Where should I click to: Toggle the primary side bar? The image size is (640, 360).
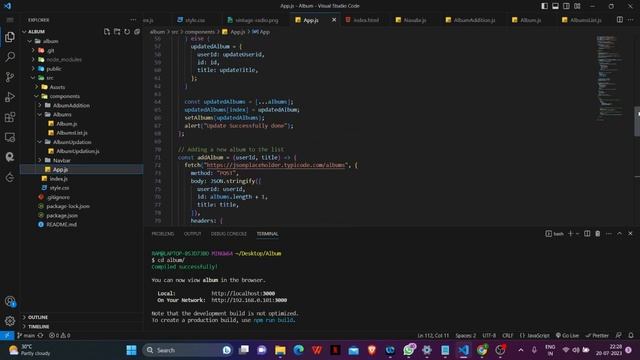point(544,6)
